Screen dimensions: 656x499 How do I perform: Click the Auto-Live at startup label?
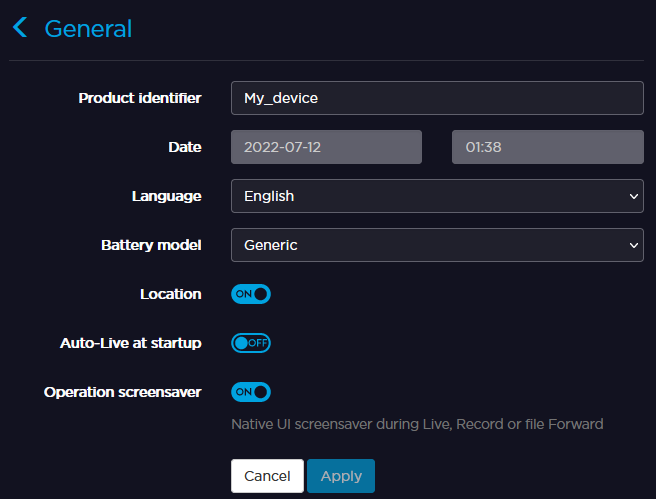coord(131,343)
